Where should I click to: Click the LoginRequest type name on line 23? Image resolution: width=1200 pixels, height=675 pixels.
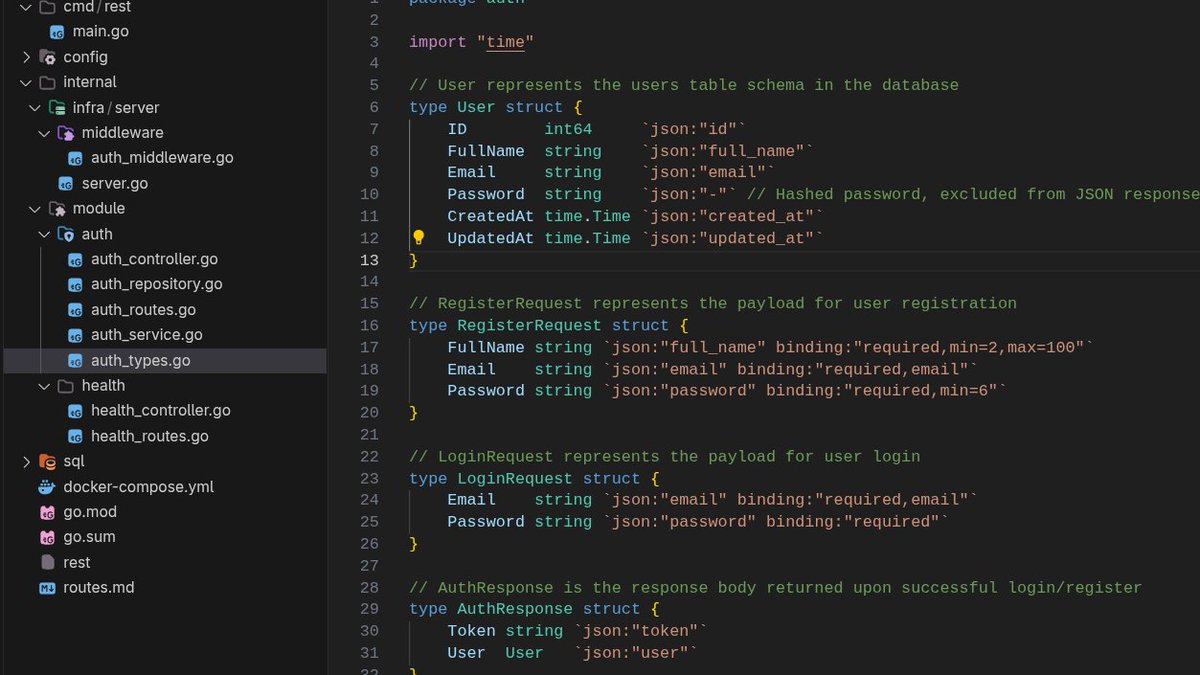[515, 478]
